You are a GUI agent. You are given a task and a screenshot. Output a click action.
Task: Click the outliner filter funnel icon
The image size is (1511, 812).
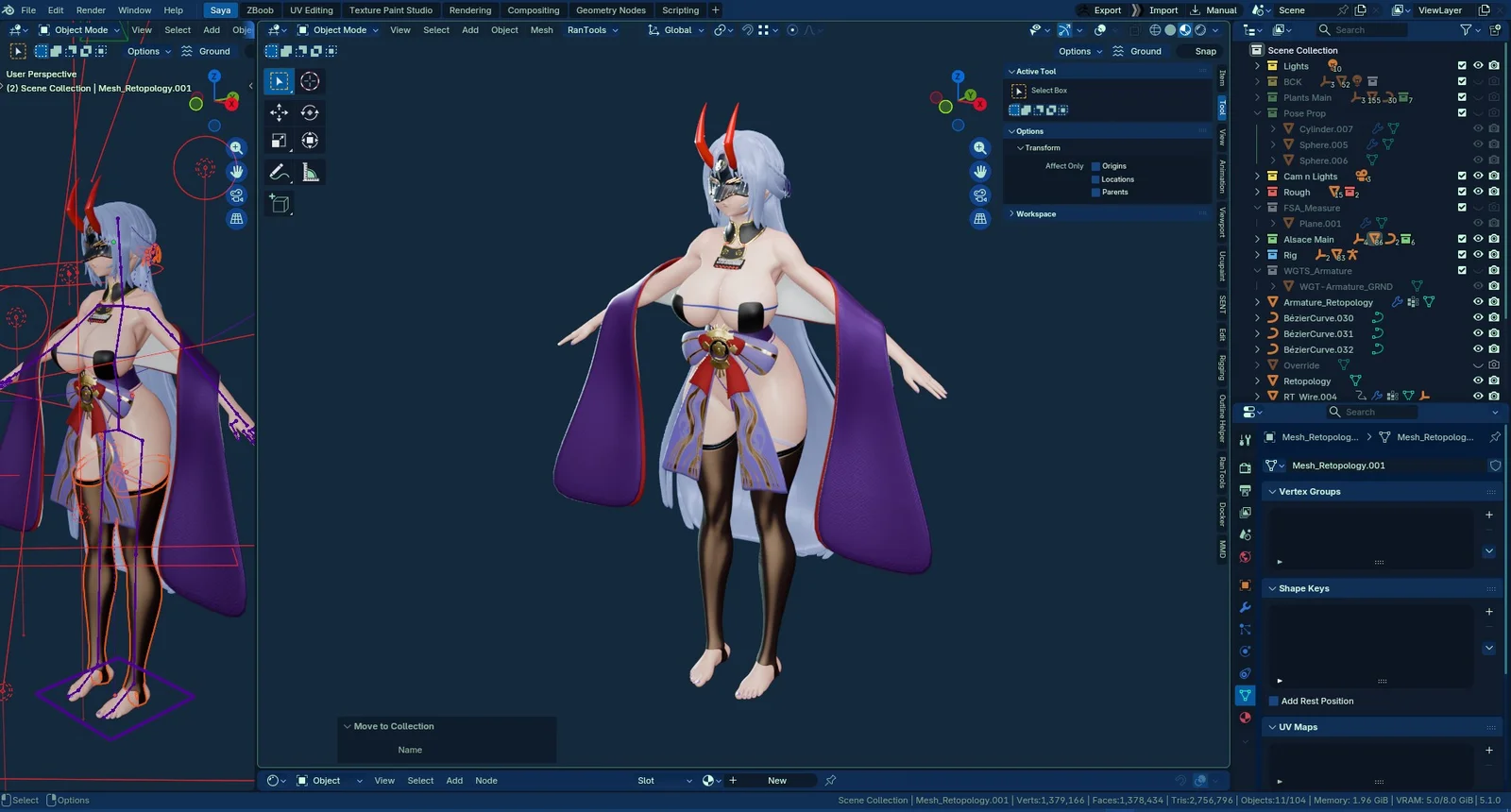(x=1466, y=30)
